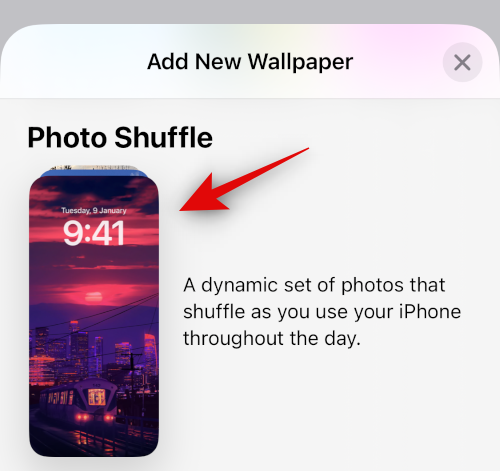The image size is (500, 471).
Task: Click the red clouds above the clock
Action: (x=94, y=192)
